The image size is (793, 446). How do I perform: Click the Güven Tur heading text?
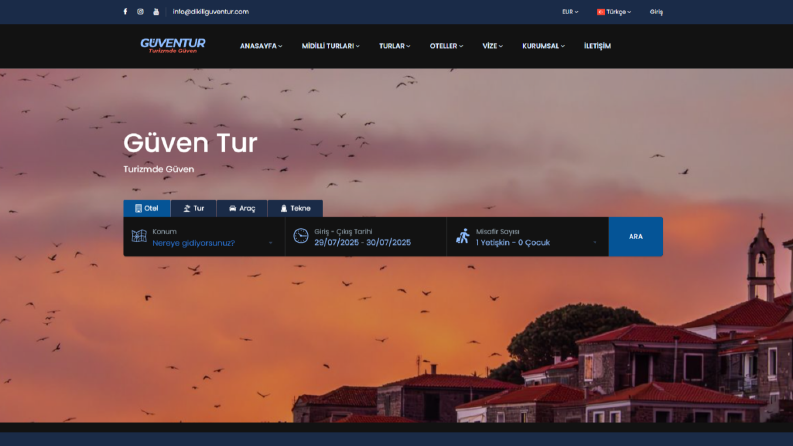point(190,143)
